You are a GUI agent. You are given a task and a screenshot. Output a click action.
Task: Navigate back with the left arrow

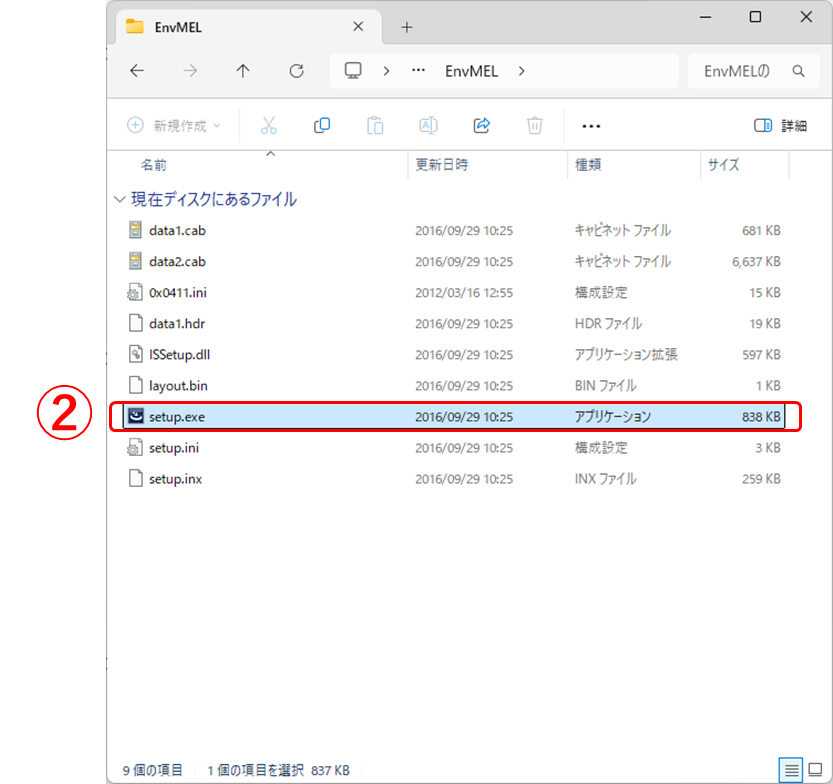(x=137, y=71)
